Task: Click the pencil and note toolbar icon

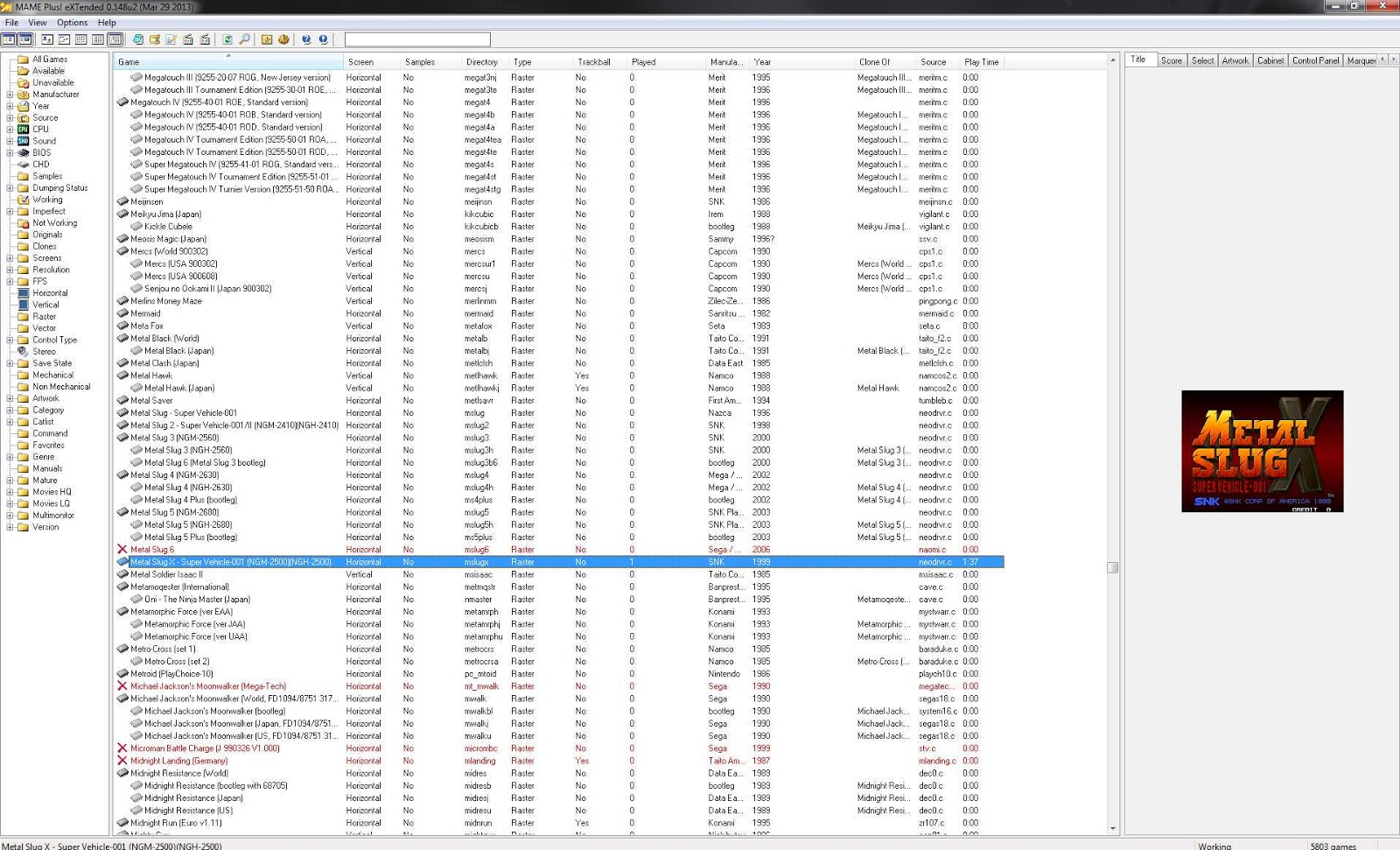Action: (x=171, y=39)
